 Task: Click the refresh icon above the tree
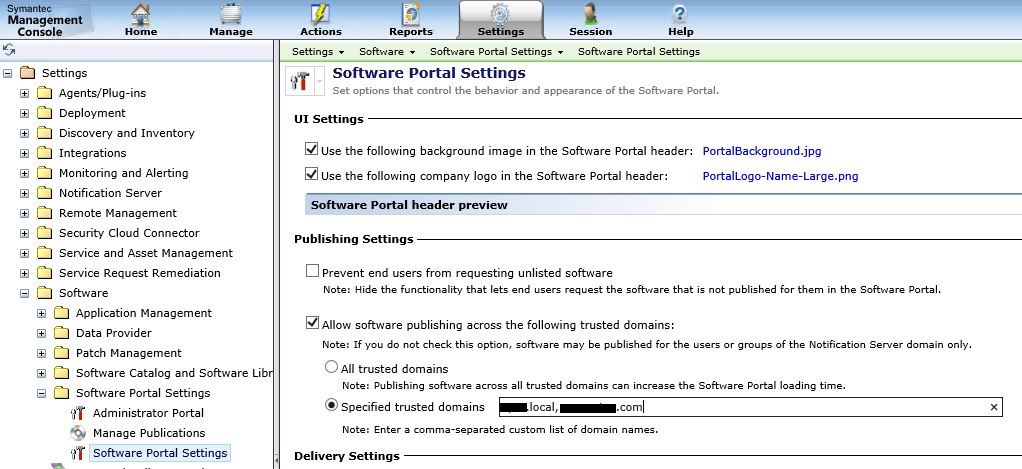9,50
